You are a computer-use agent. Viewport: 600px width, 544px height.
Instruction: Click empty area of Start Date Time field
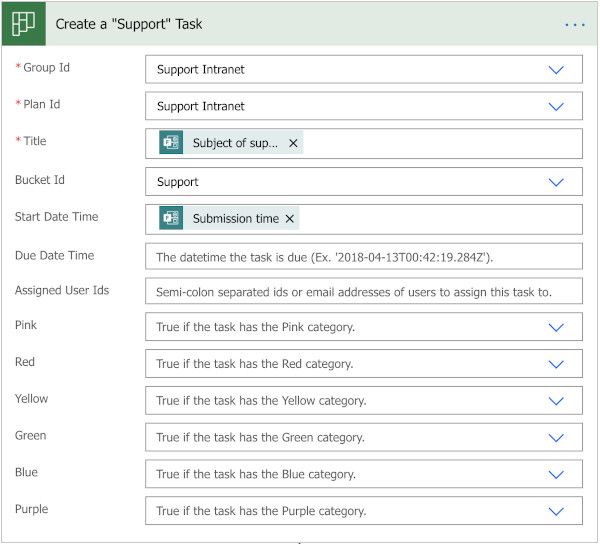click(440, 219)
